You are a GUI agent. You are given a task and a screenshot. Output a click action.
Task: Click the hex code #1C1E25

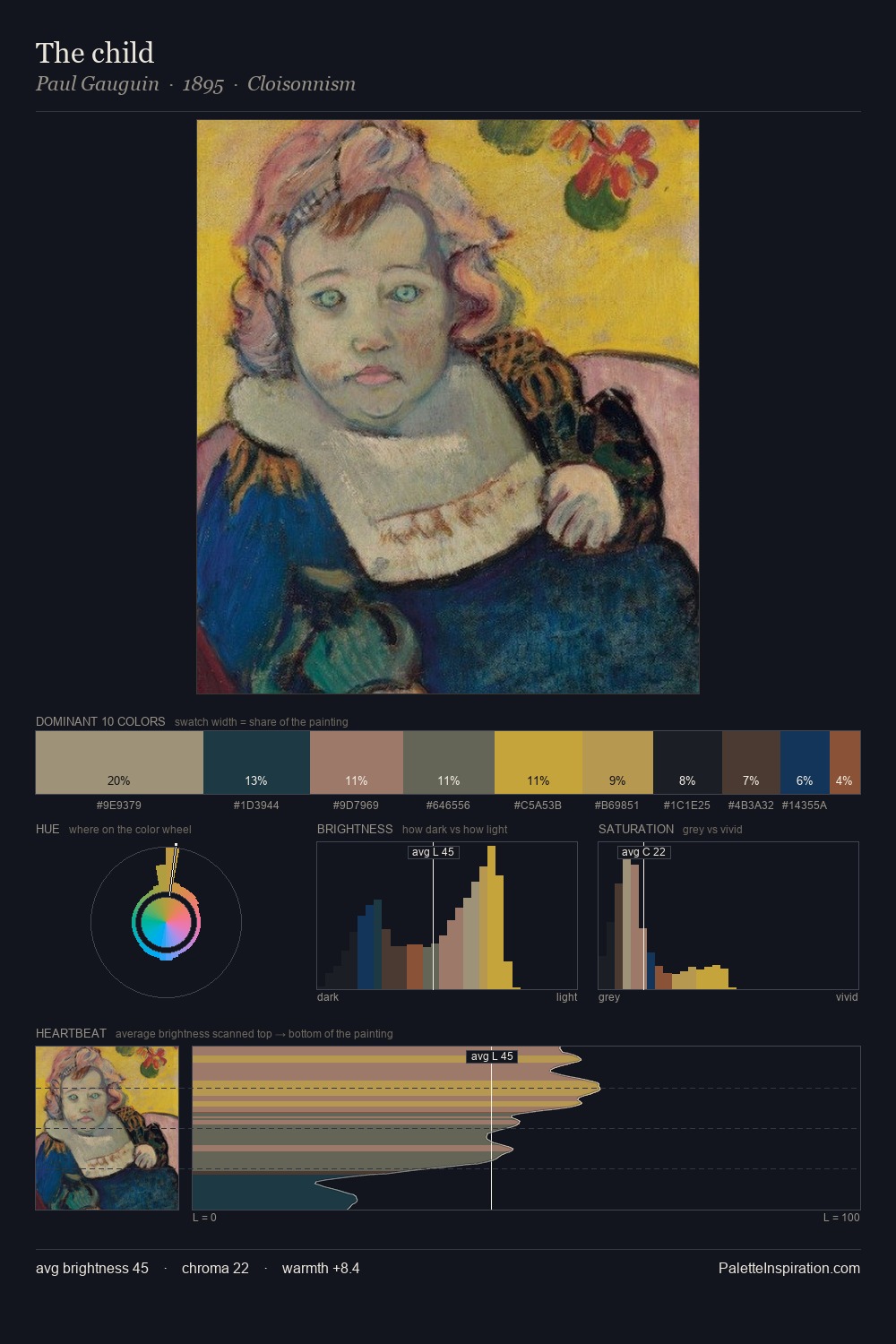pyautogui.click(x=687, y=806)
